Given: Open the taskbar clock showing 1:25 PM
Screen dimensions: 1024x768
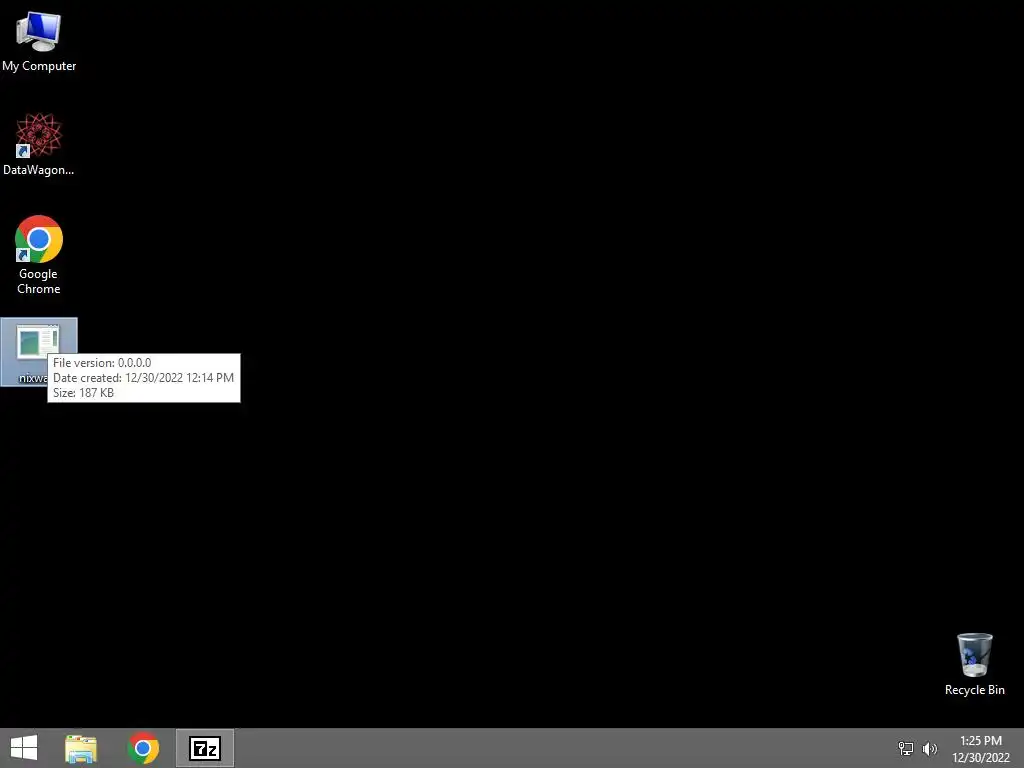Looking at the screenshot, I should pos(980,748).
